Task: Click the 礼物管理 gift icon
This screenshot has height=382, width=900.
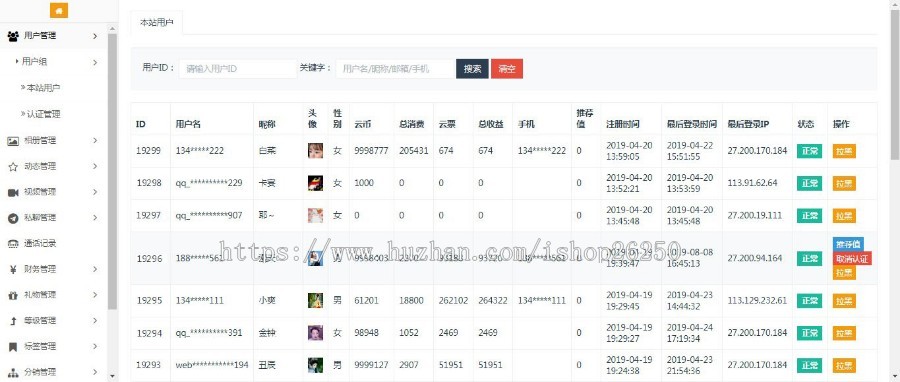Action: pyautogui.click(x=13, y=295)
